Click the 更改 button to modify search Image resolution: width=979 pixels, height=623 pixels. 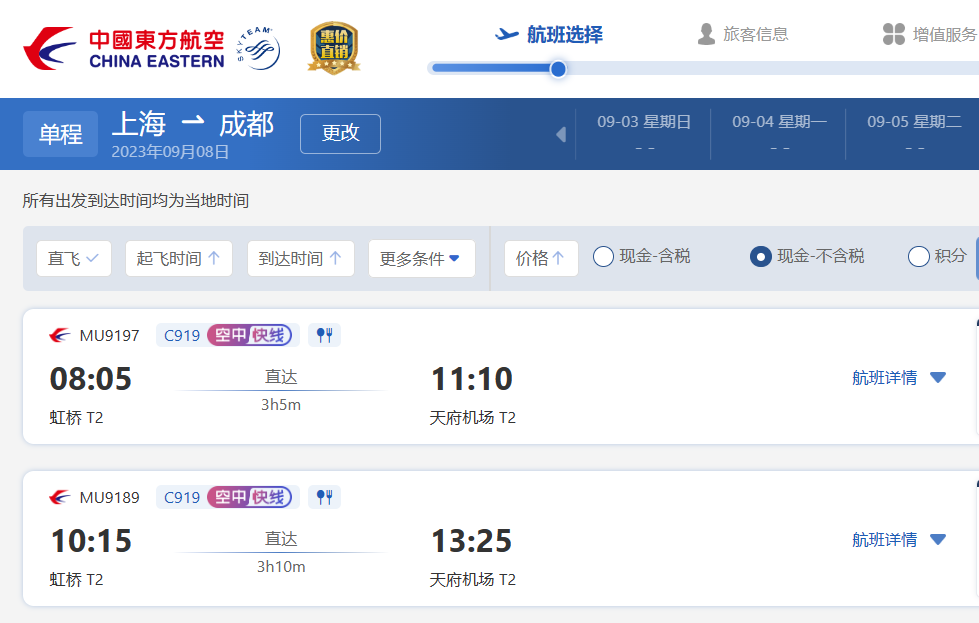340,134
